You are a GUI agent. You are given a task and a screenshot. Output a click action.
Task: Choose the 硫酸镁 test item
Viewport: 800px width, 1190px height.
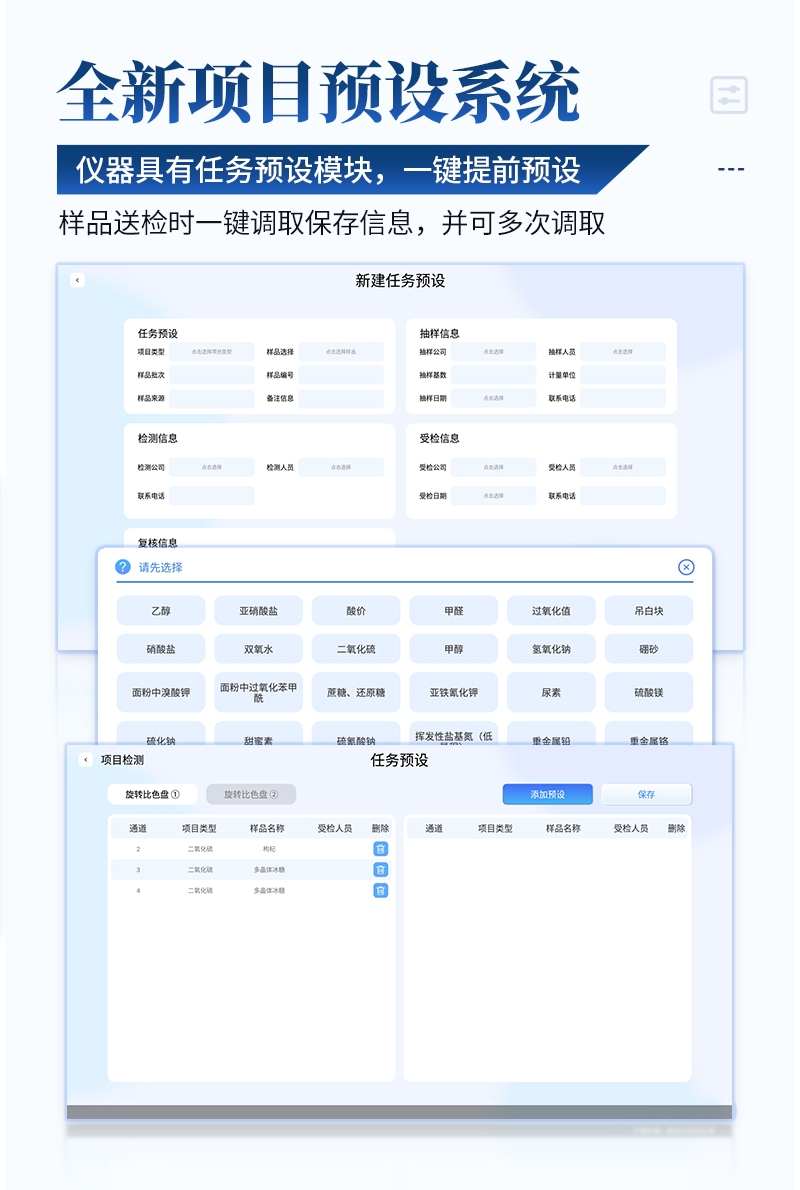pos(649,692)
